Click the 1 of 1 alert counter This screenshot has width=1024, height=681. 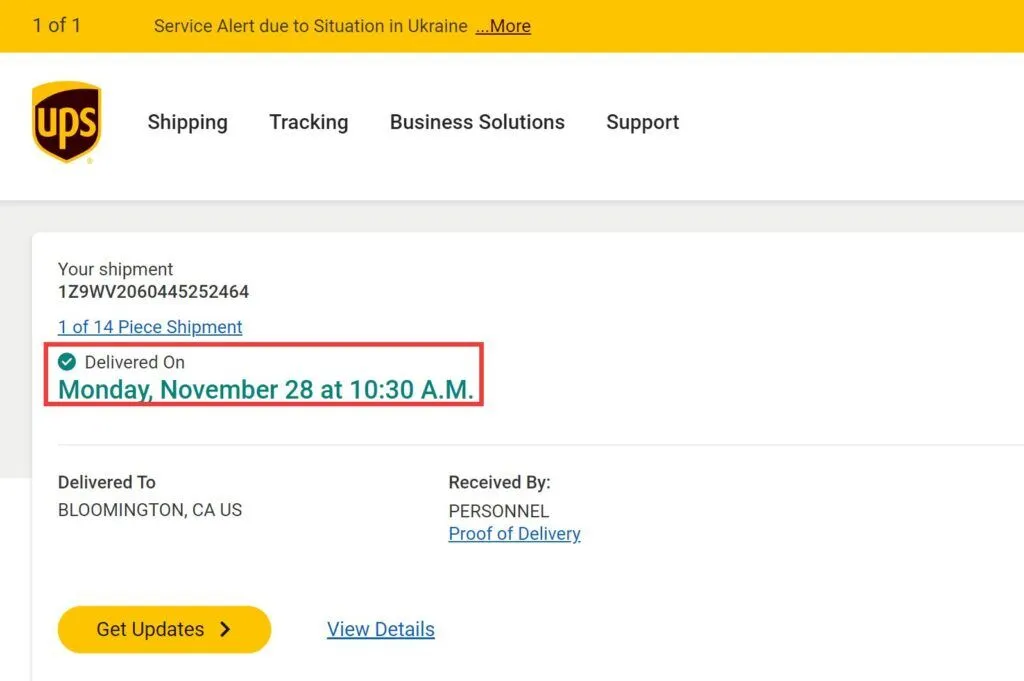[56, 26]
